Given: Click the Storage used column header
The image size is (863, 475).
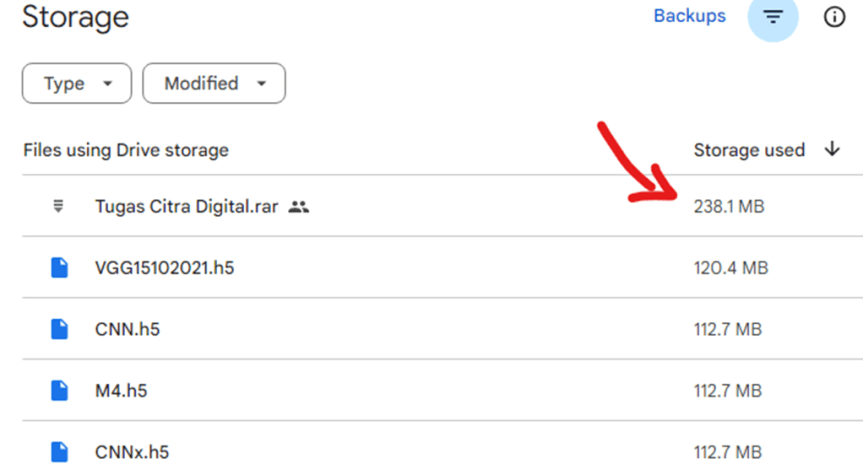Looking at the screenshot, I should pyautogui.click(x=749, y=150).
